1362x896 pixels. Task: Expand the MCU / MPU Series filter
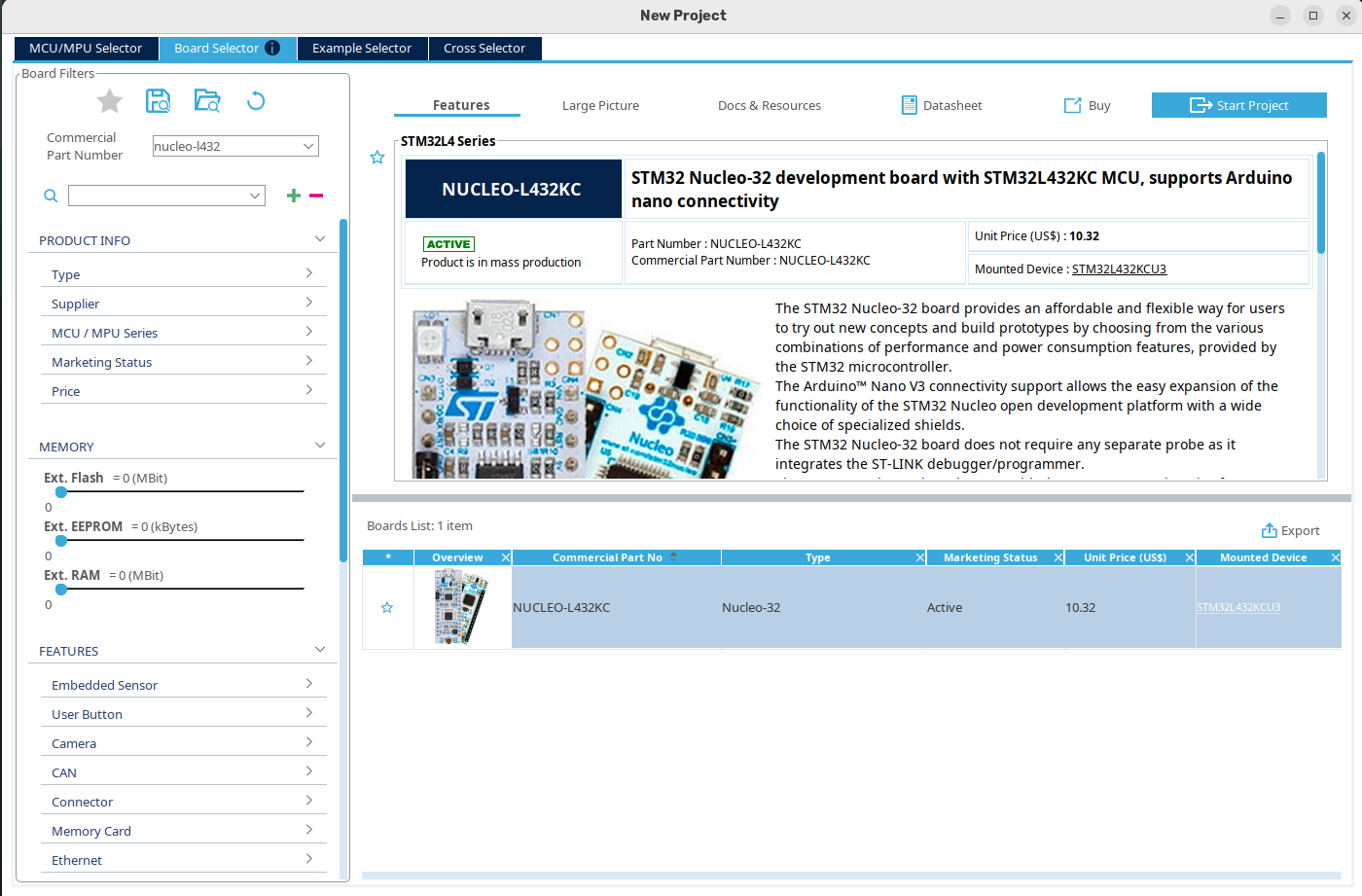(309, 332)
